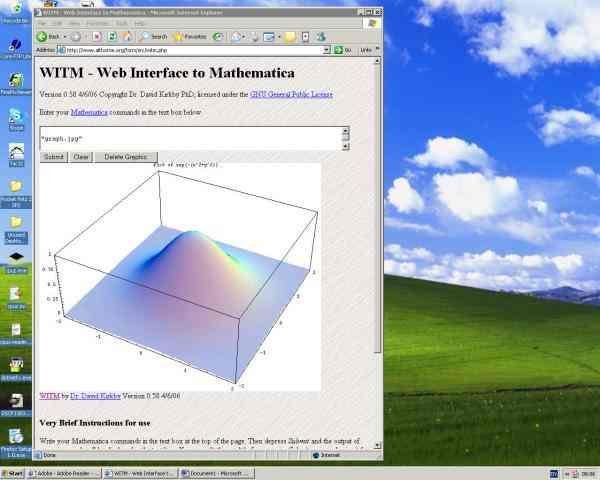Open the Tools menu
600x480 pixels.
pyautogui.click(x=122, y=24)
